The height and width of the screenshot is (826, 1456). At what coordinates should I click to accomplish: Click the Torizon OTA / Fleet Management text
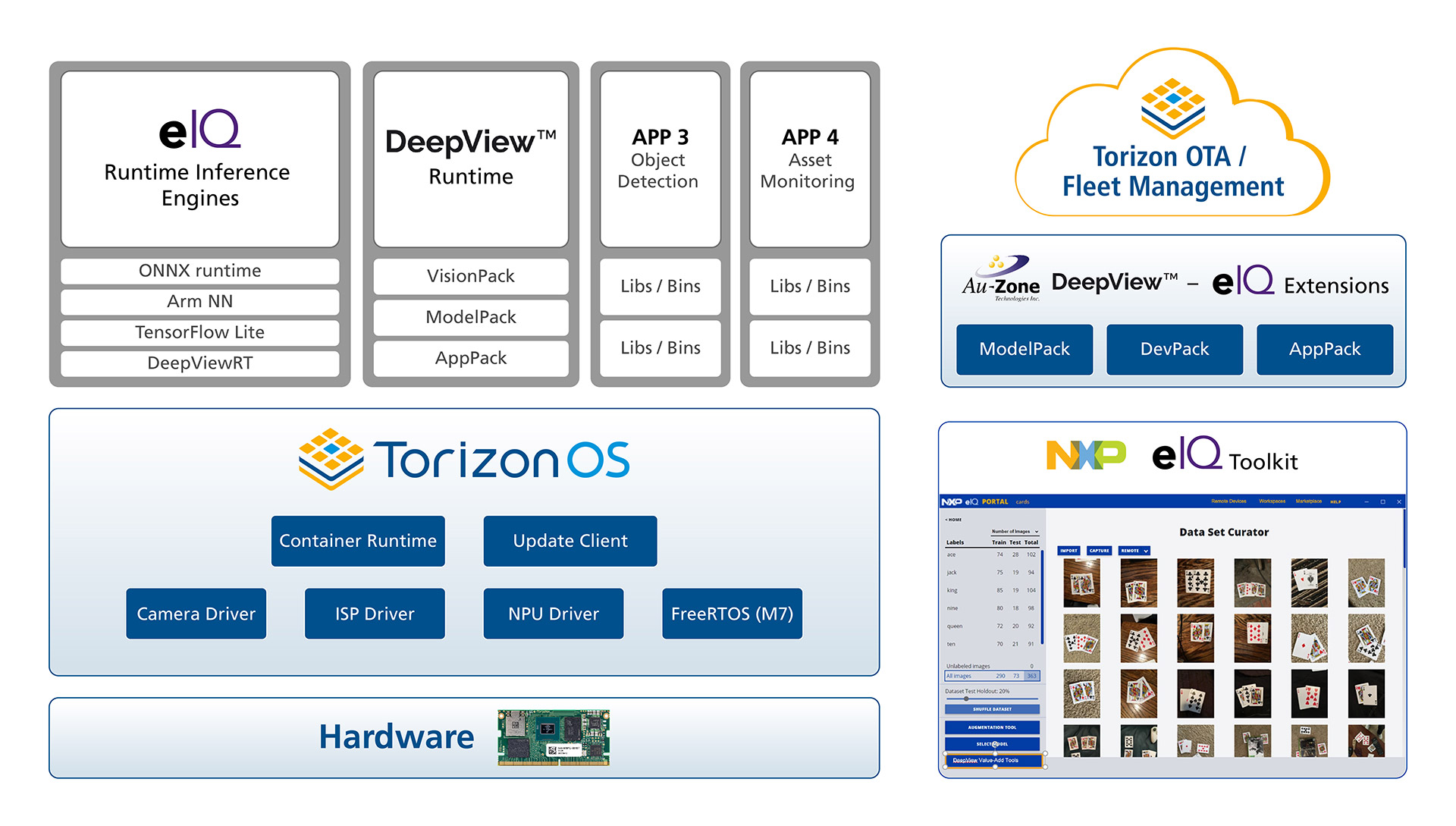[x=1172, y=171]
